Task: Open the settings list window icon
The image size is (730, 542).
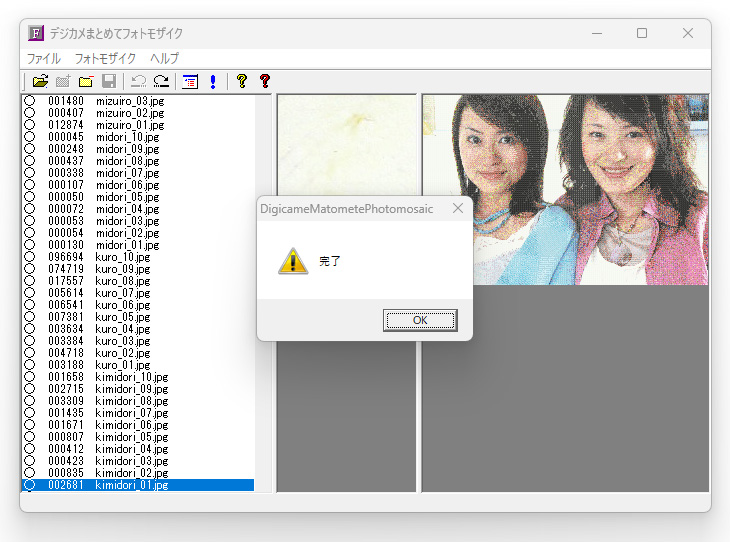Action: 190,81
